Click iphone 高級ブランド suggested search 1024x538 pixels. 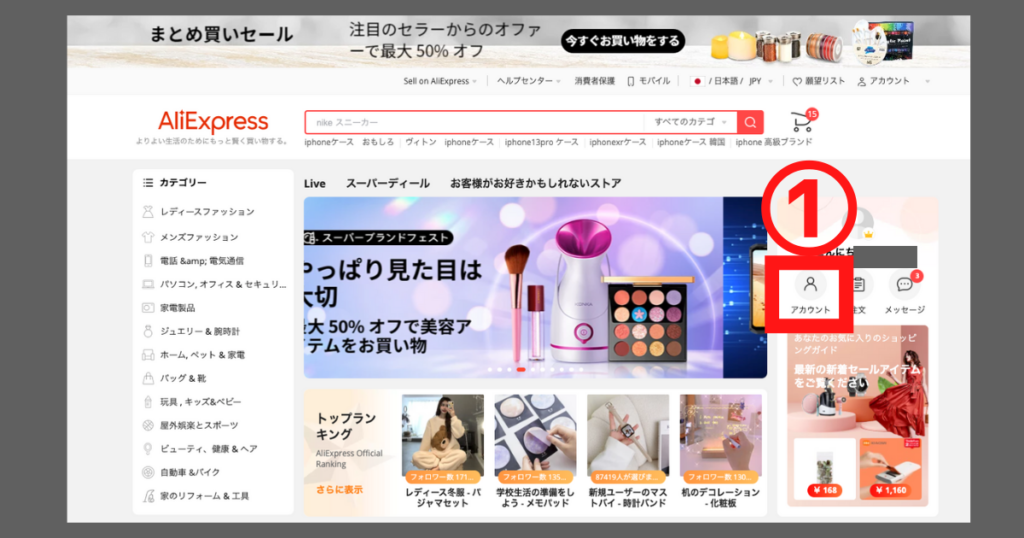pos(774,142)
